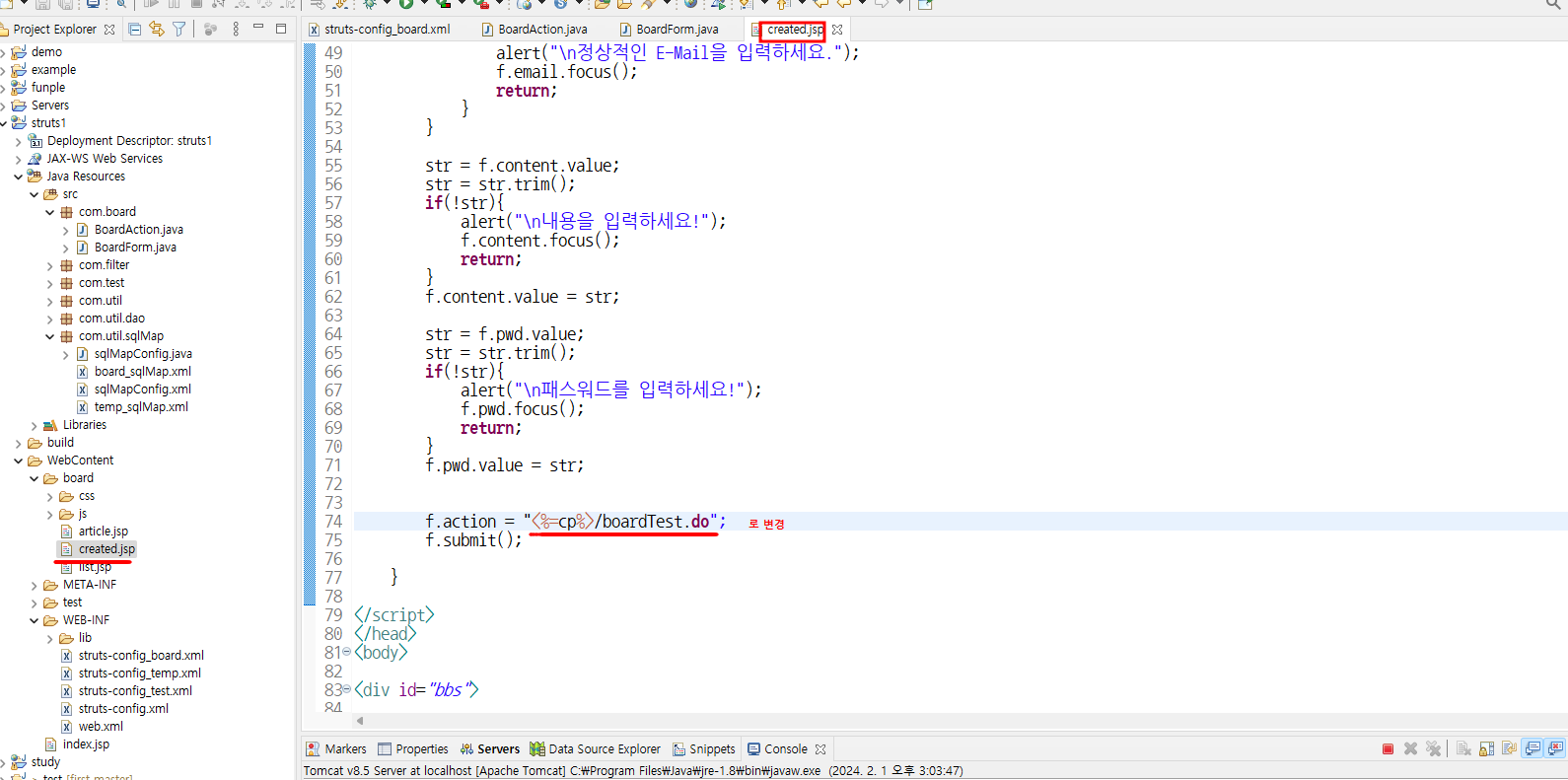
Task: Click the Focus on Active Task icon
Action: pos(210,29)
